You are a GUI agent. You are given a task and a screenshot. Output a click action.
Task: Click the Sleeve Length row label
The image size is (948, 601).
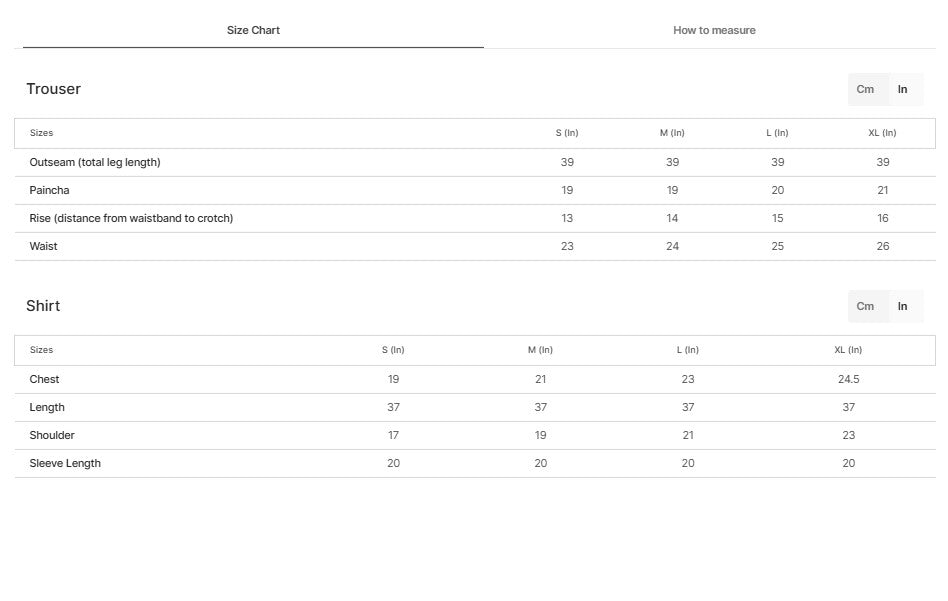click(65, 463)
